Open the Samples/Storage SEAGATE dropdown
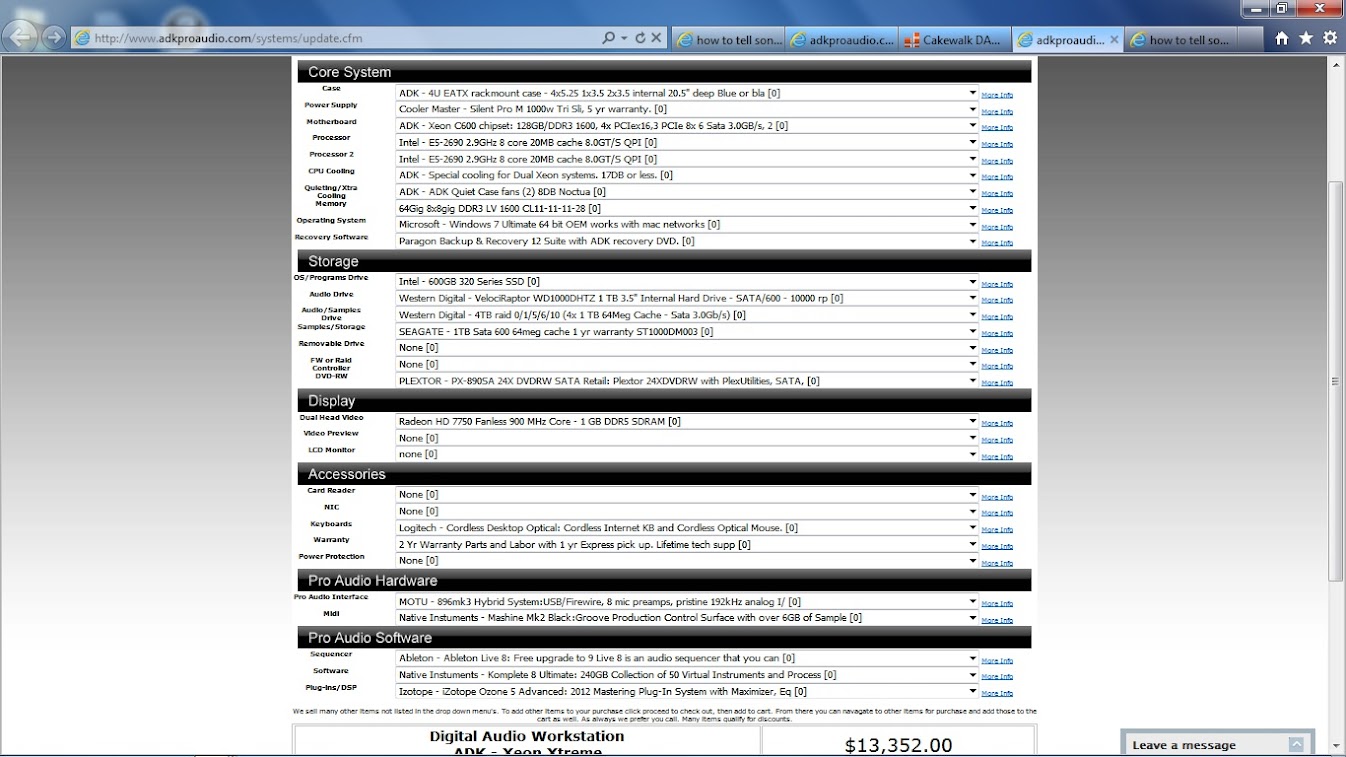Viewport: 1346px width, 757px height. point(686,331)
